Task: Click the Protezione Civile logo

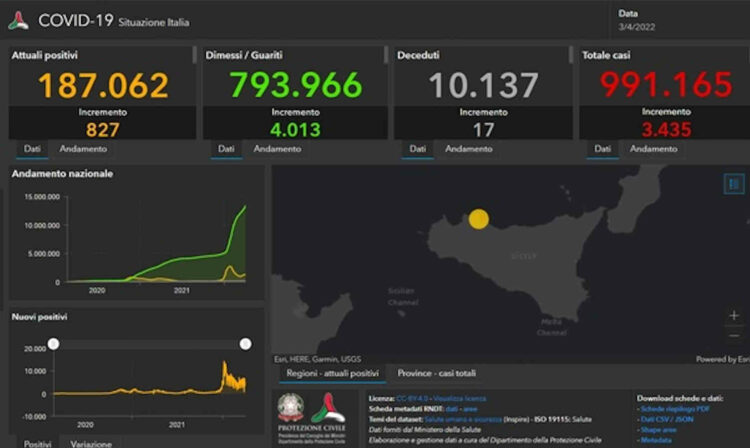Action: 327,410
